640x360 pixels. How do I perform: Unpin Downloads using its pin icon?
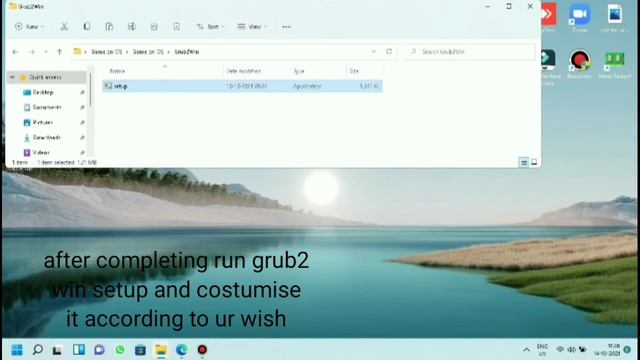[82, 138]
